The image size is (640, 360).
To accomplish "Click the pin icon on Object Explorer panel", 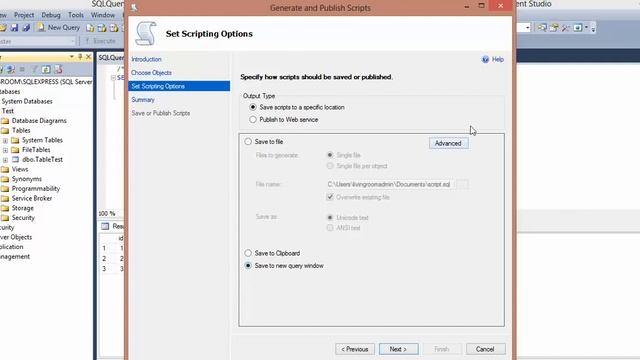I will tap(80, 57).
